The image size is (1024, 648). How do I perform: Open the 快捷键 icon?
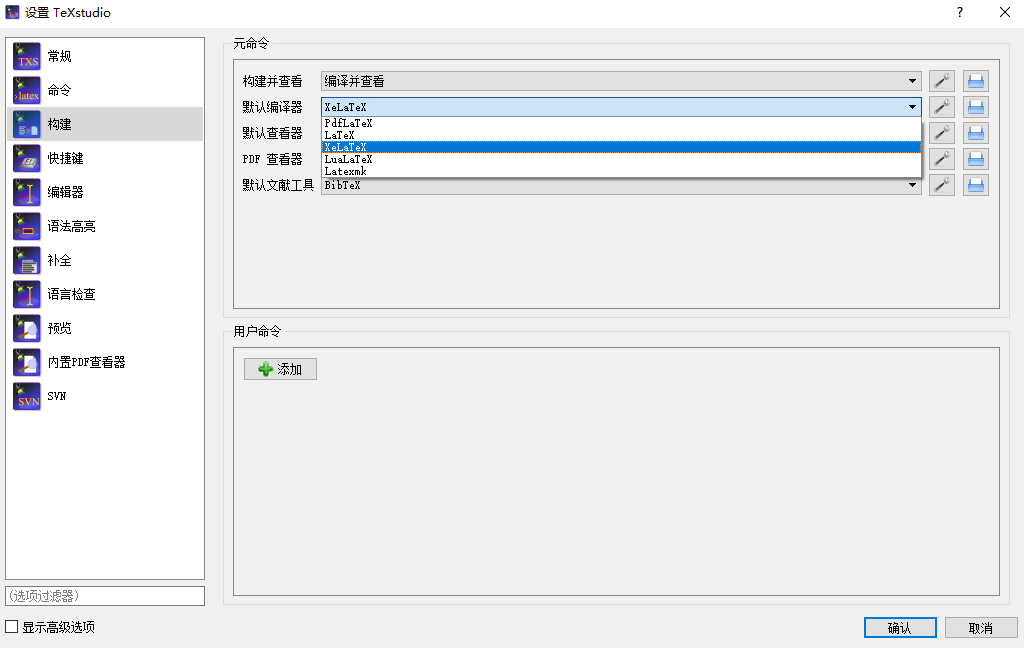point(27,158)
